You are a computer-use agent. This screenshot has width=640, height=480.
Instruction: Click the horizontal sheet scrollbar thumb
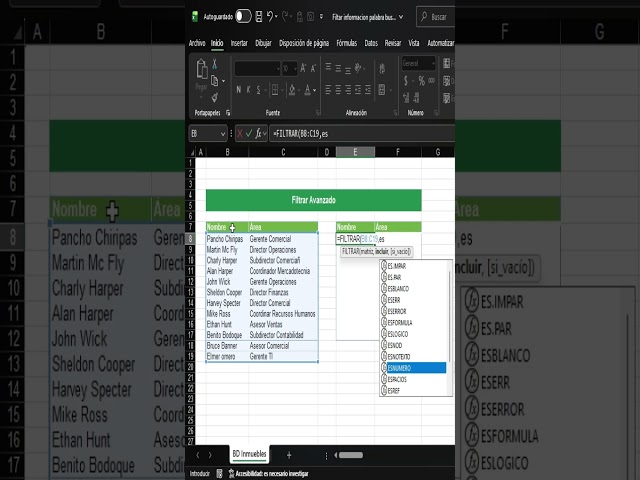[x=351, y=455]
